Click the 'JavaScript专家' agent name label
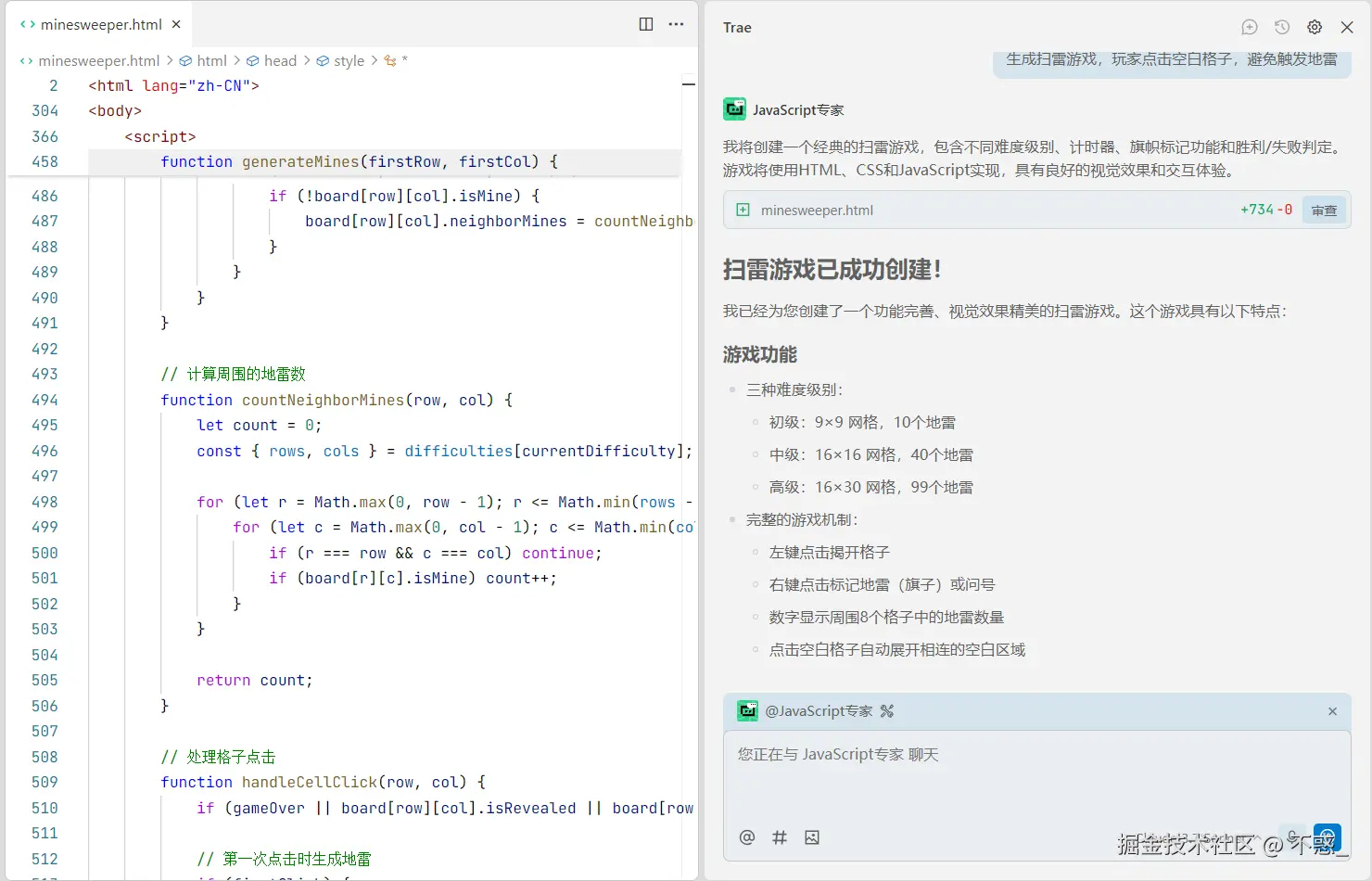The height and width of the screenshot is (881, 1372). 798,109
